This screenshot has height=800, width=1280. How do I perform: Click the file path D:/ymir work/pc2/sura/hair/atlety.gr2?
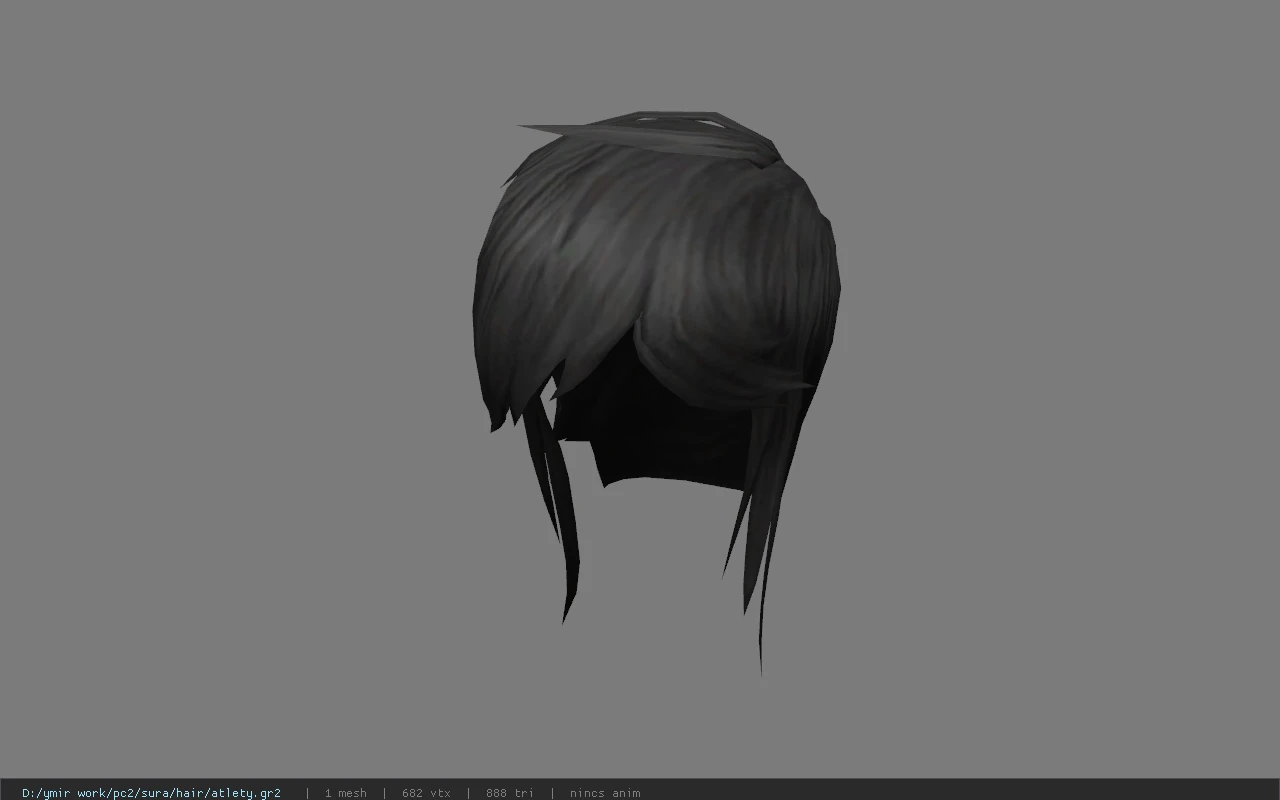click(151, 793)
